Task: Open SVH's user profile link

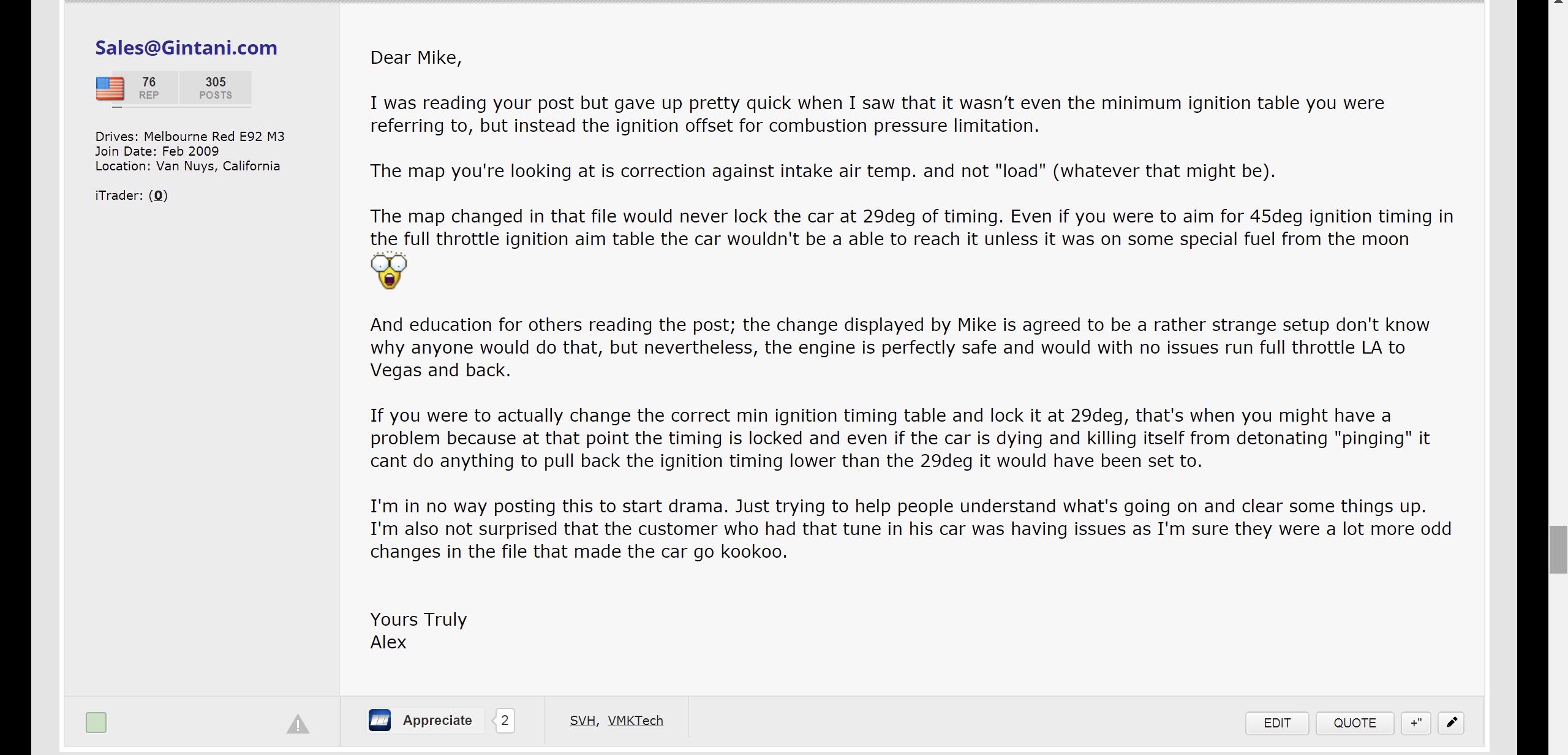Action: [x=582, y=720]
